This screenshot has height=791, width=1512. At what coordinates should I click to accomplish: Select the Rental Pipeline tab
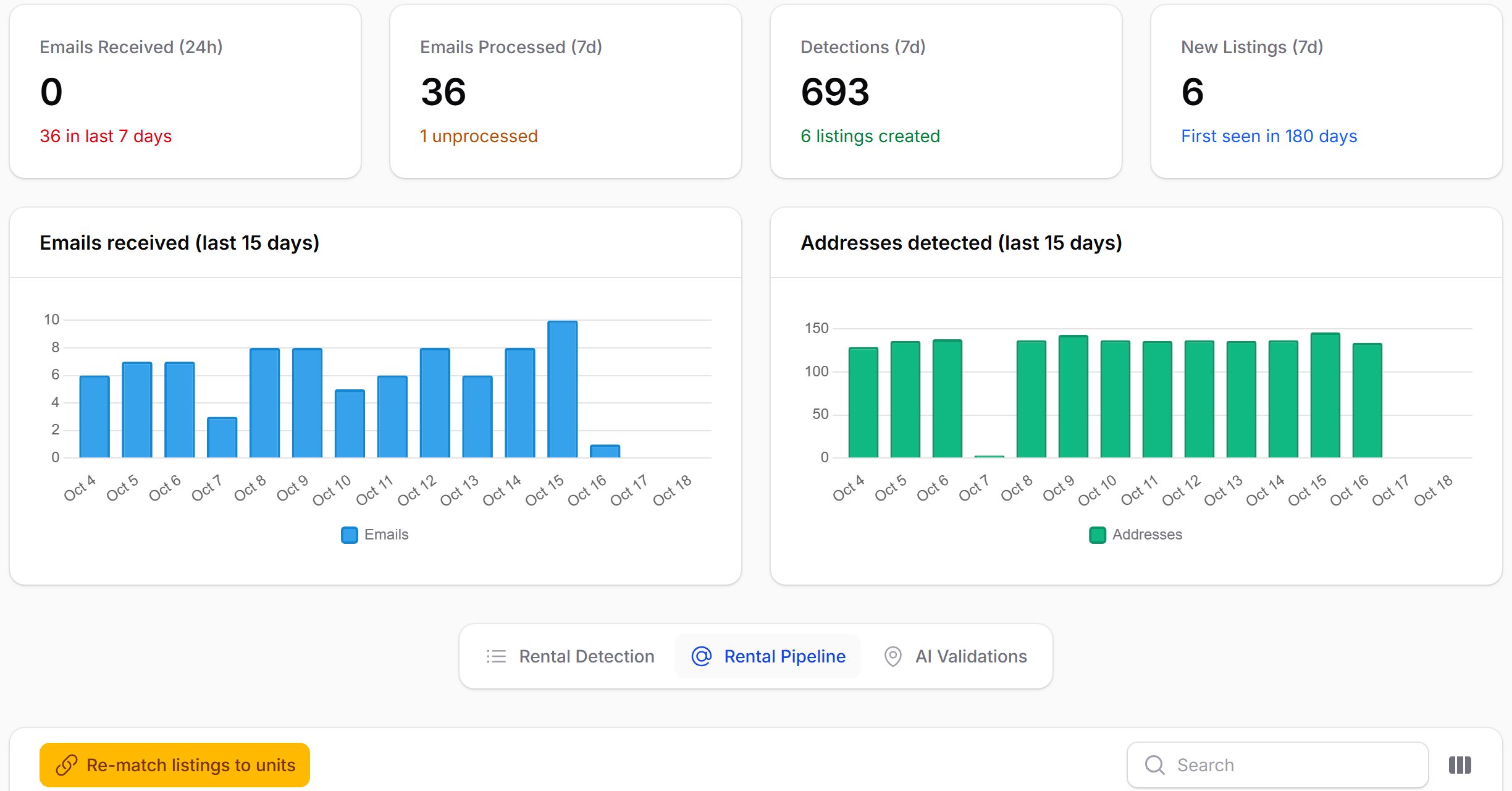click(x=768, y=656)
